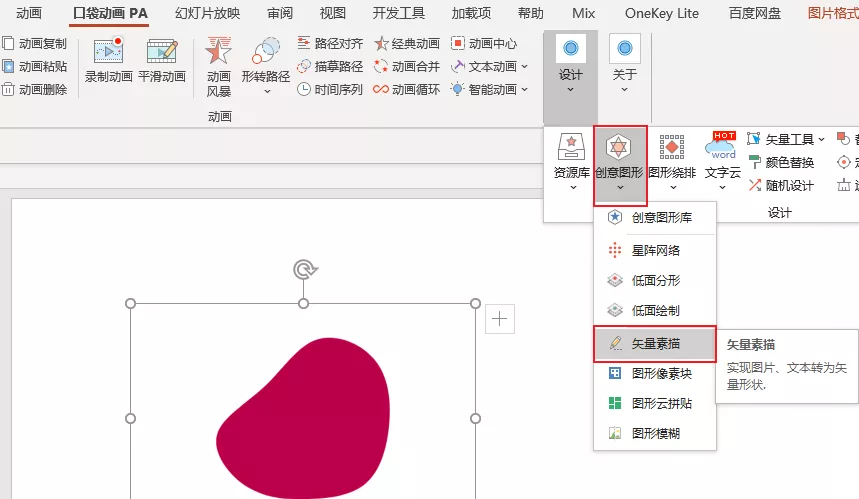Choose 图形像素块 menu entry
This screenshot has width=859, height=499.
[x=655, y=374]
